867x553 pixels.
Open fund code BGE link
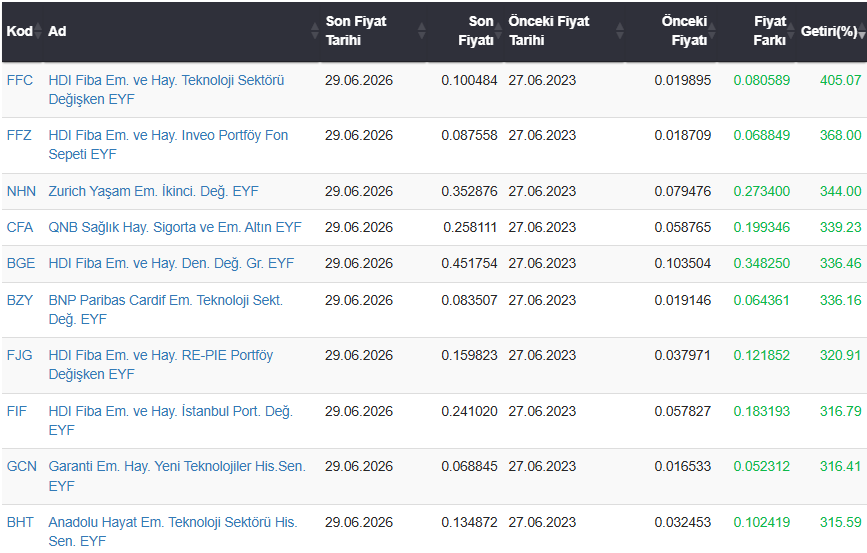coord(21,263)
